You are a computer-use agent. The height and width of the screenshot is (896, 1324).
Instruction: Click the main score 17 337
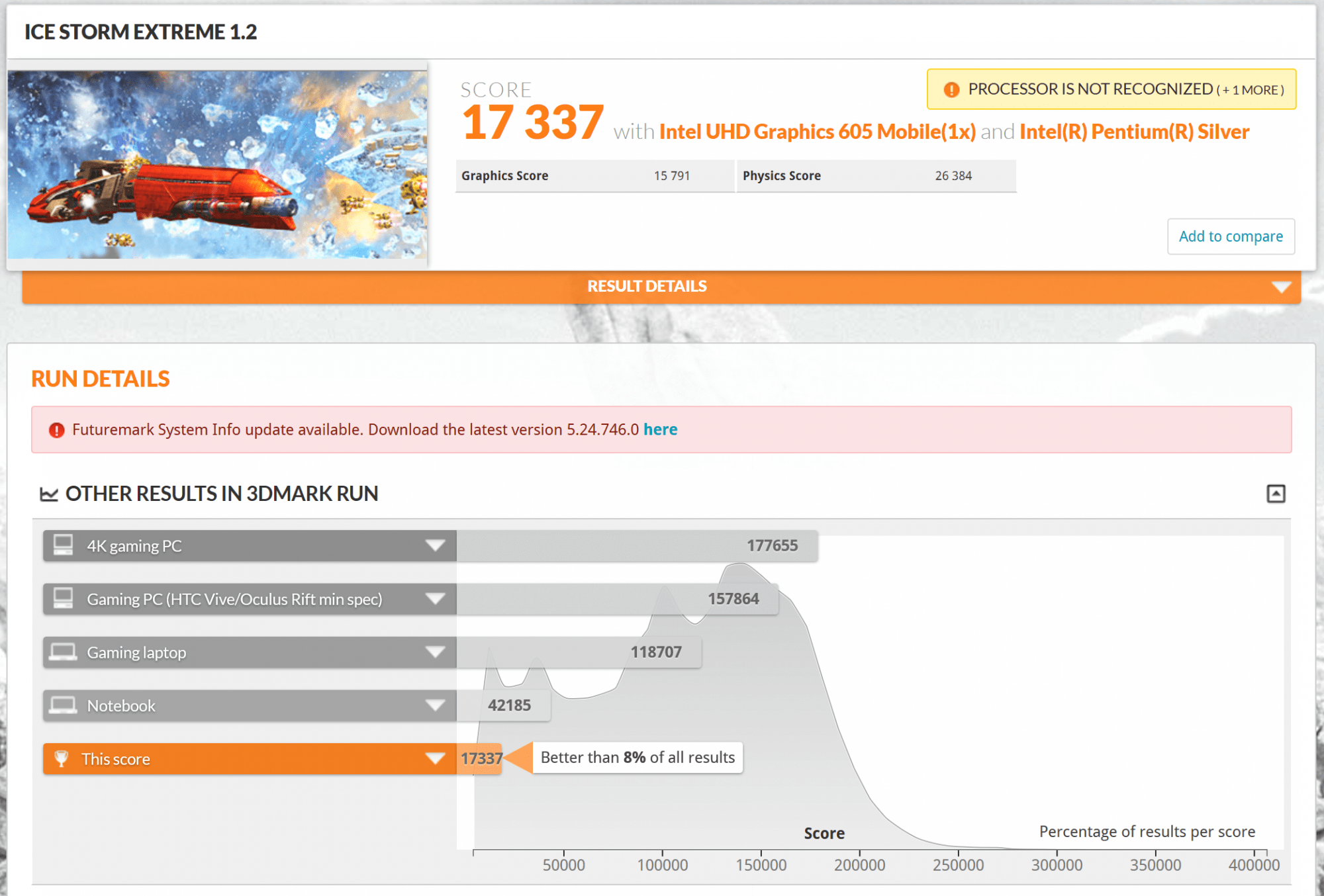pos(533,122)
